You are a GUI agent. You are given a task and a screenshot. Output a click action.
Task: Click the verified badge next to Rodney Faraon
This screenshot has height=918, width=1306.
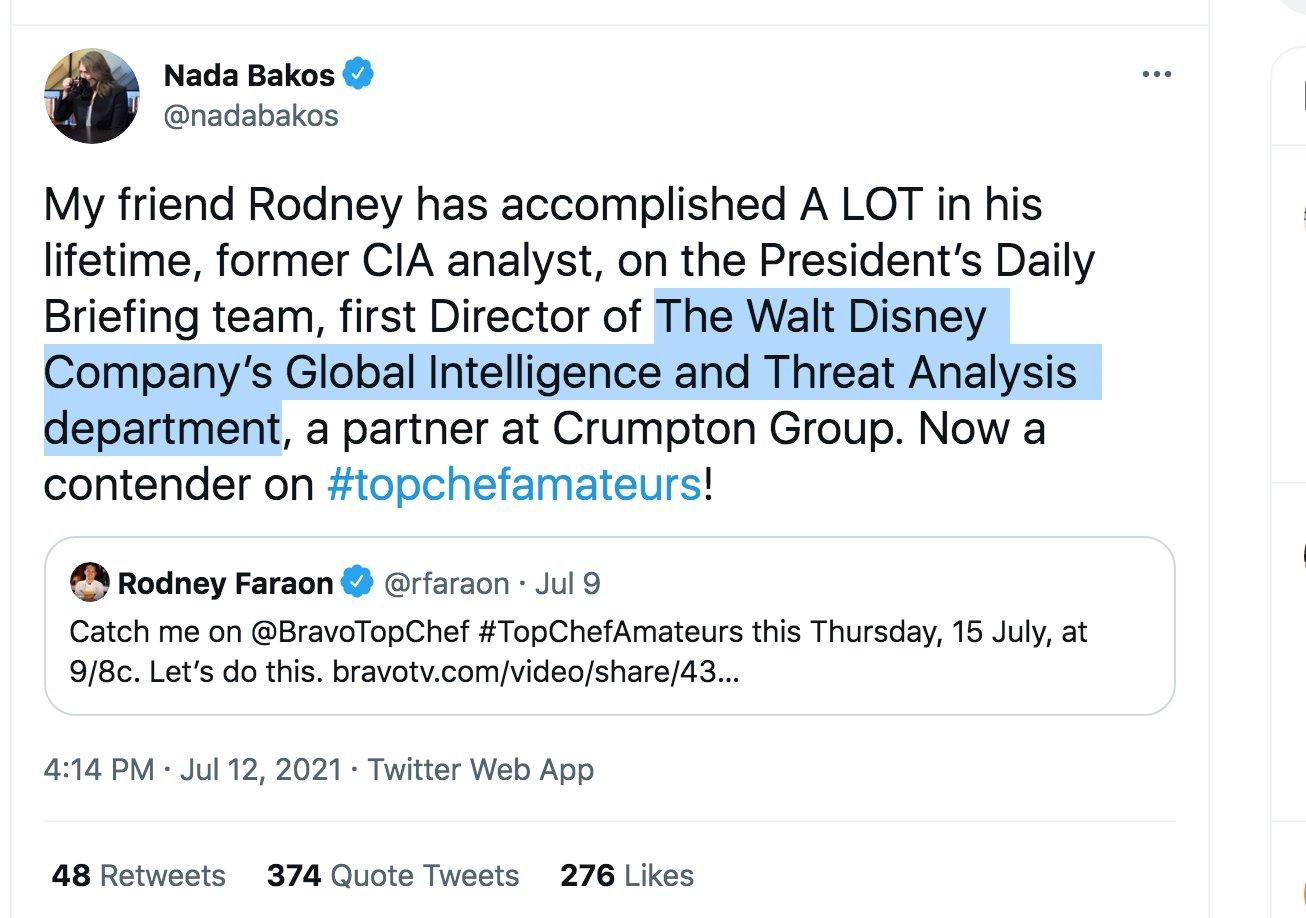click(x=357, y=582)
